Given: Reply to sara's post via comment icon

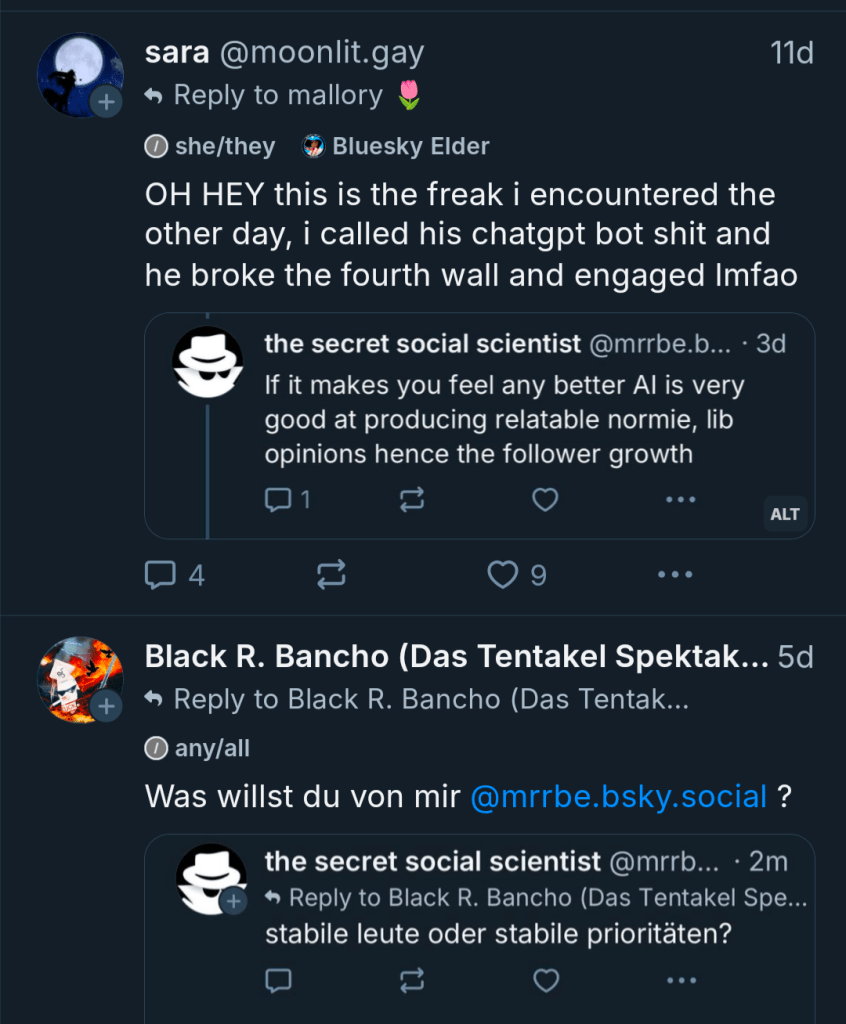Looking at the screenshot, I should [x=161, y=574].
